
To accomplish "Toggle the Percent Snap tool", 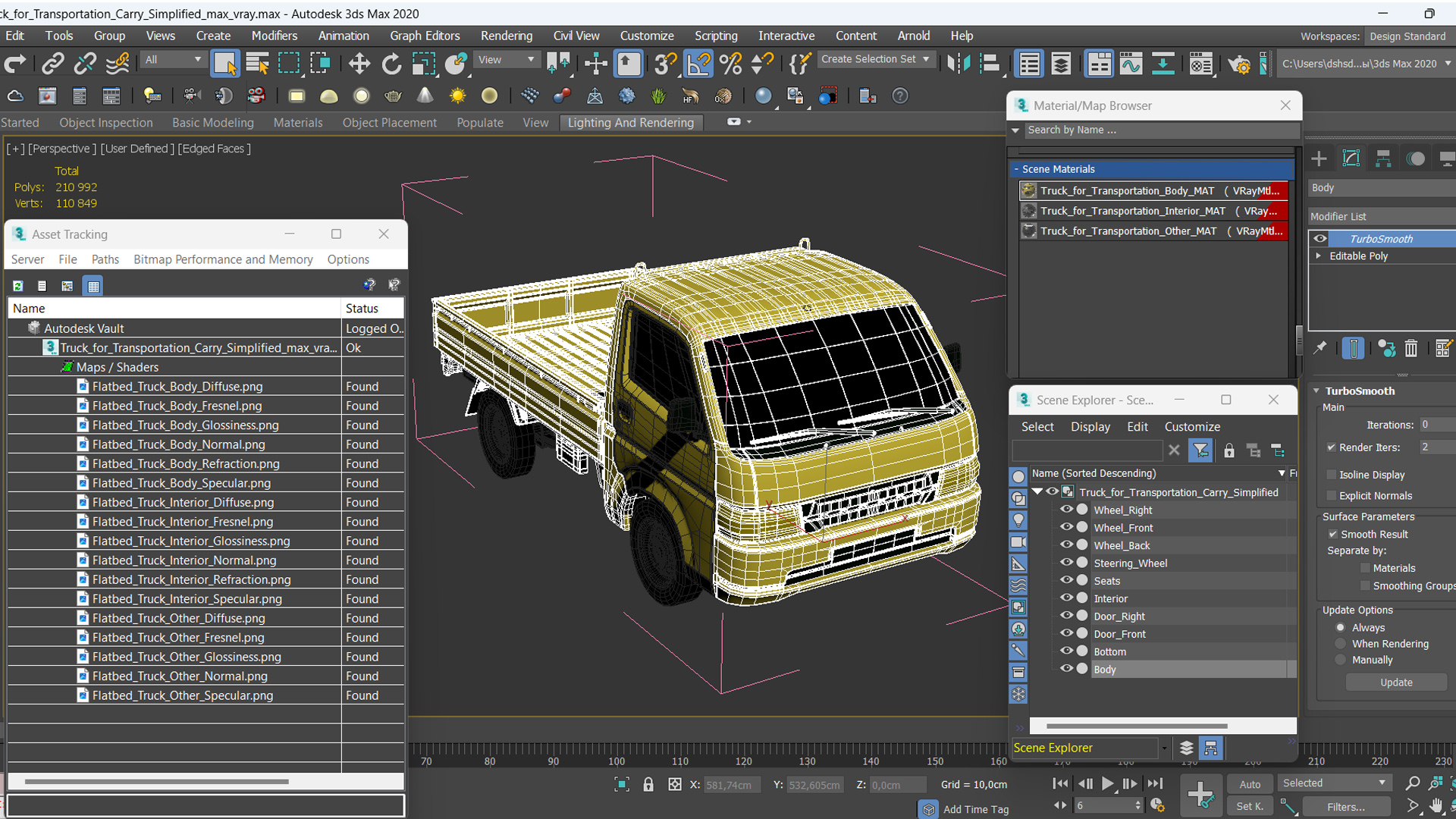I will [x=731, y=64].
